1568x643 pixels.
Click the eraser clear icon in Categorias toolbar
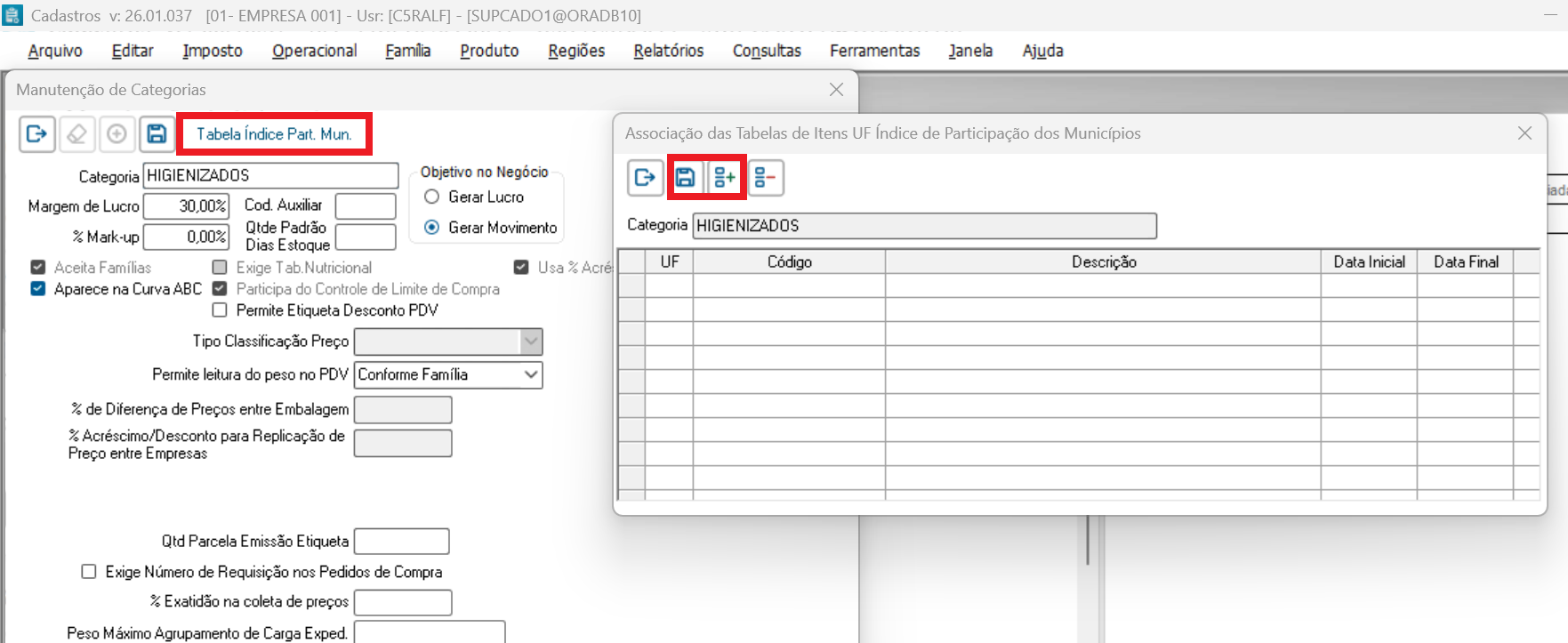pos(77,134)
